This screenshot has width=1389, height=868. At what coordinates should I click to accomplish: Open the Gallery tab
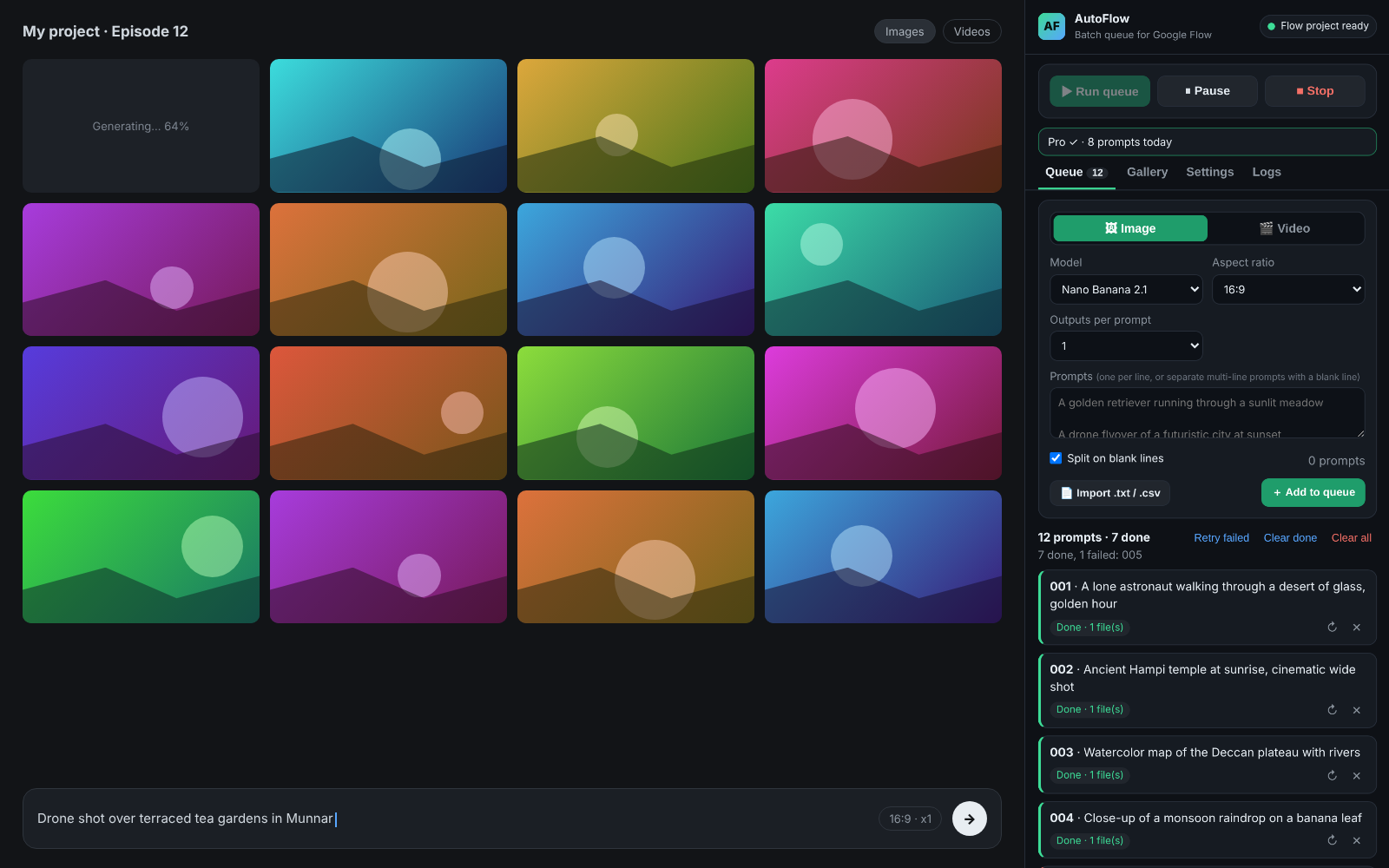1147,172
